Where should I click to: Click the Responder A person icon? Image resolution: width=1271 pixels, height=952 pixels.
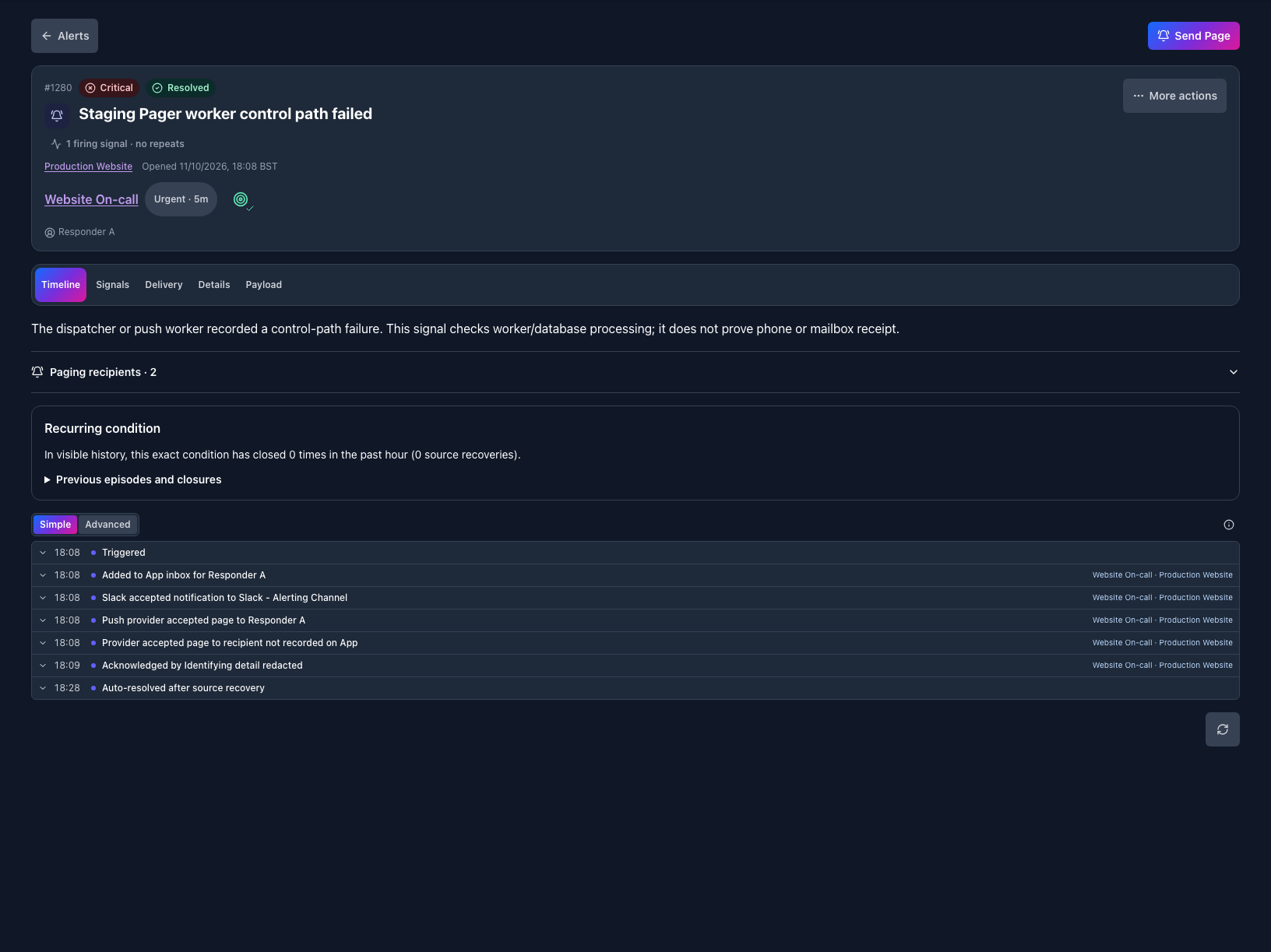pos(50,233)
